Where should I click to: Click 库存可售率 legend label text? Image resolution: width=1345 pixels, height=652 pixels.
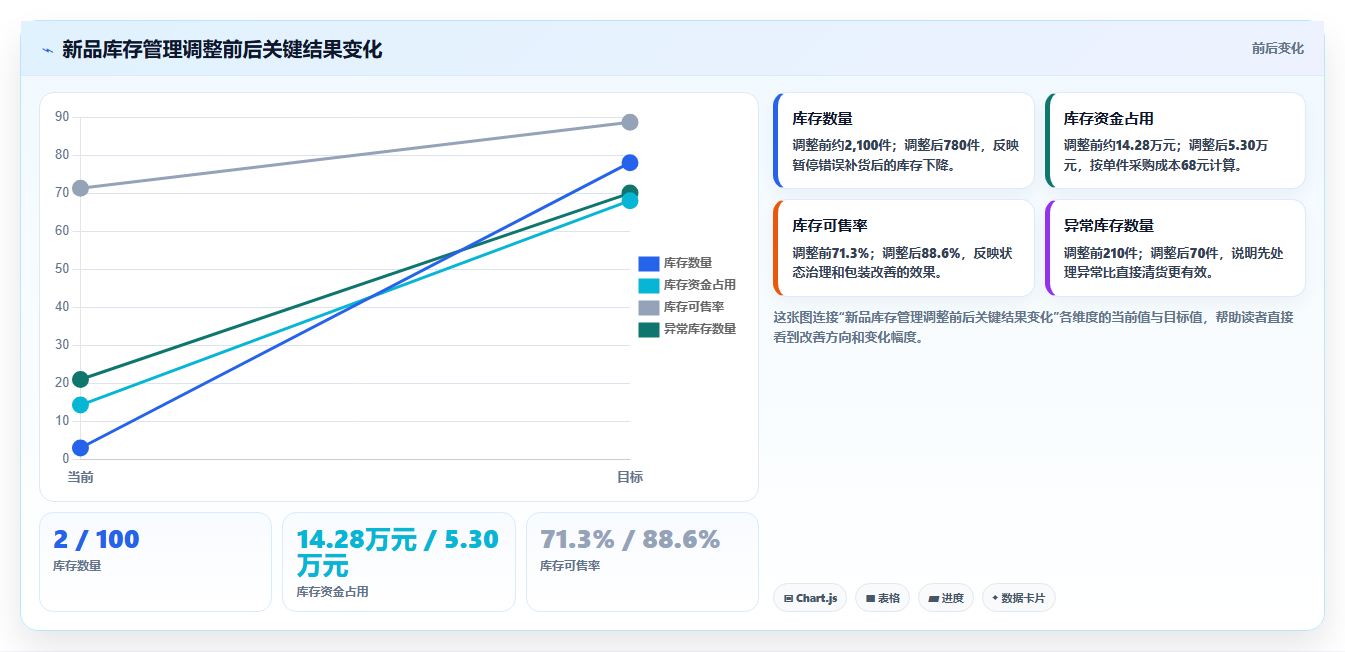coord(694,307)
